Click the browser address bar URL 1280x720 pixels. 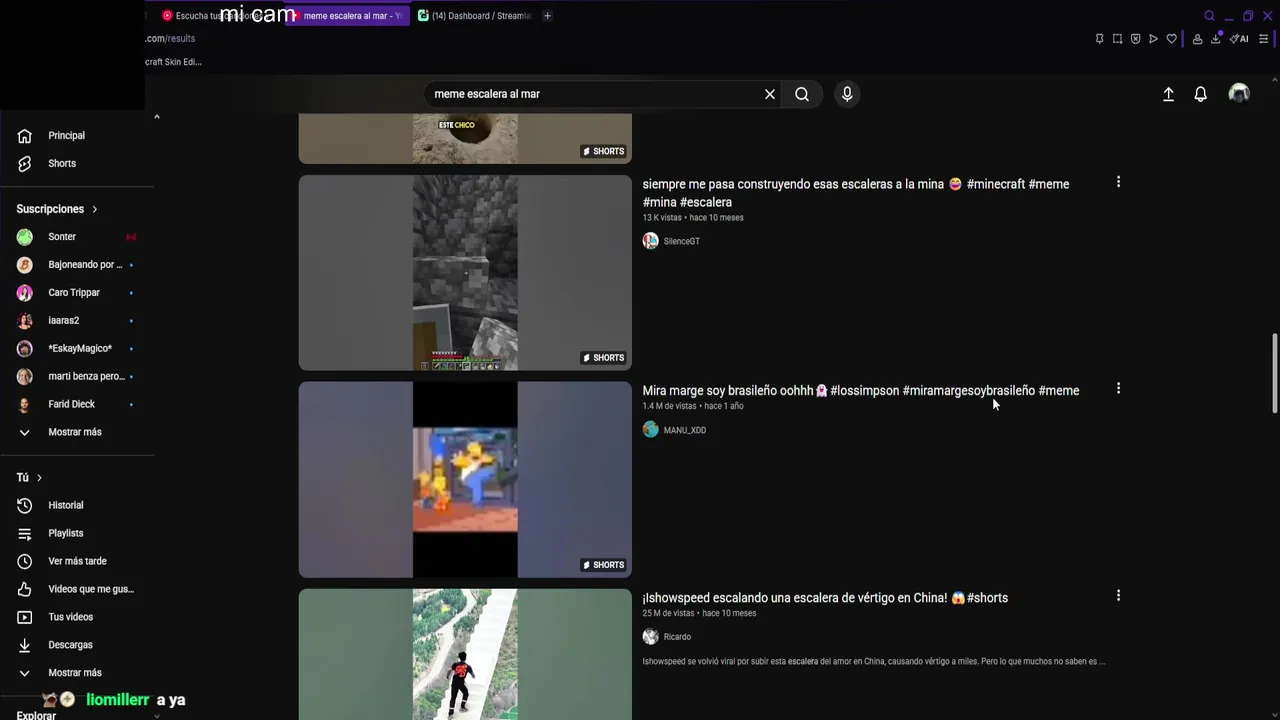click(x=170, y=39)
